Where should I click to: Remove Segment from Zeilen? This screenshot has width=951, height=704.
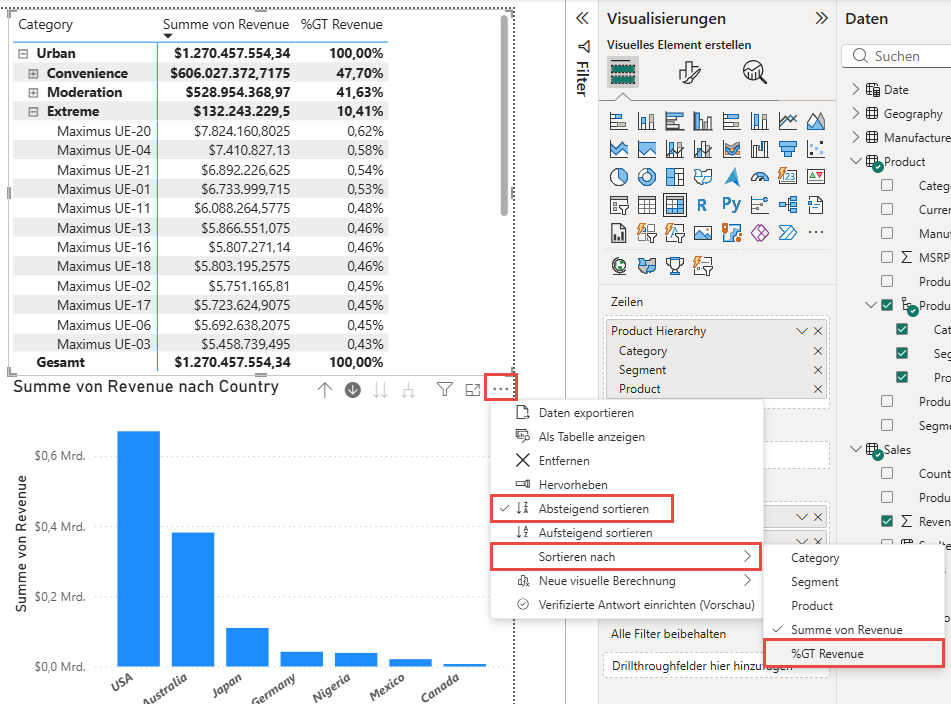tap(818, 370)
